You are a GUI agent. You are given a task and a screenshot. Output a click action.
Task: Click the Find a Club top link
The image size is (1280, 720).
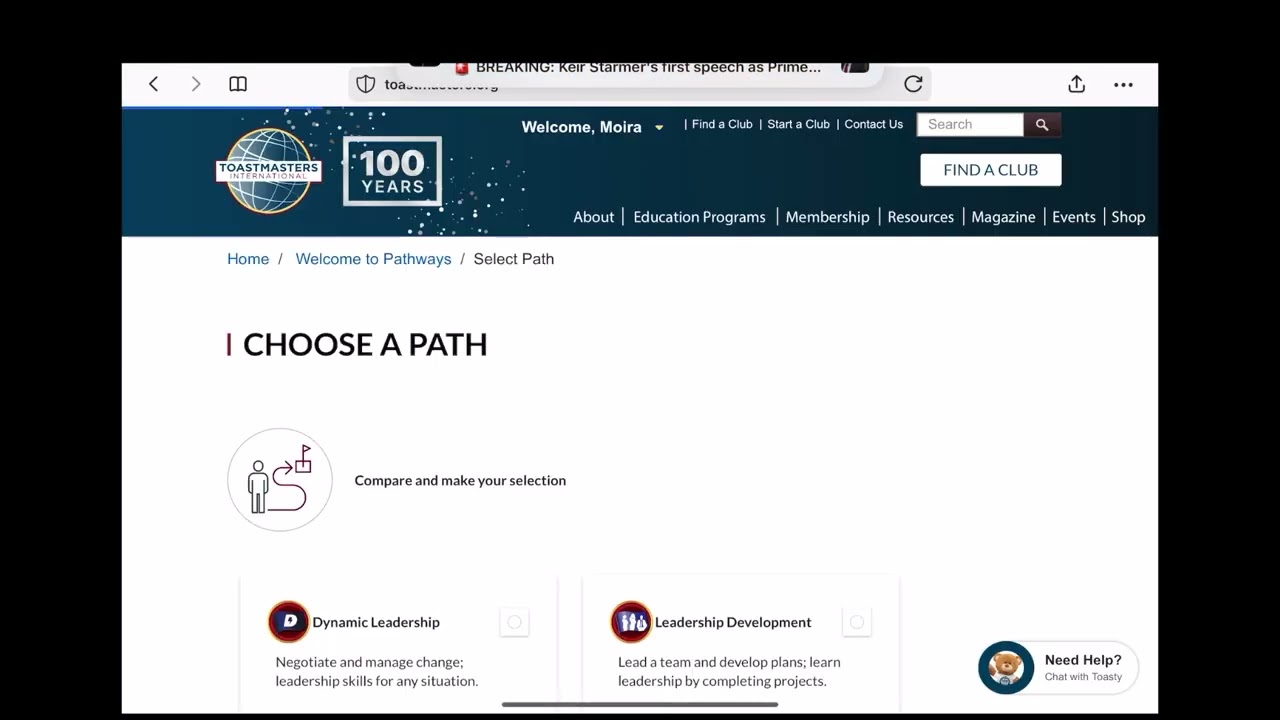722,124
